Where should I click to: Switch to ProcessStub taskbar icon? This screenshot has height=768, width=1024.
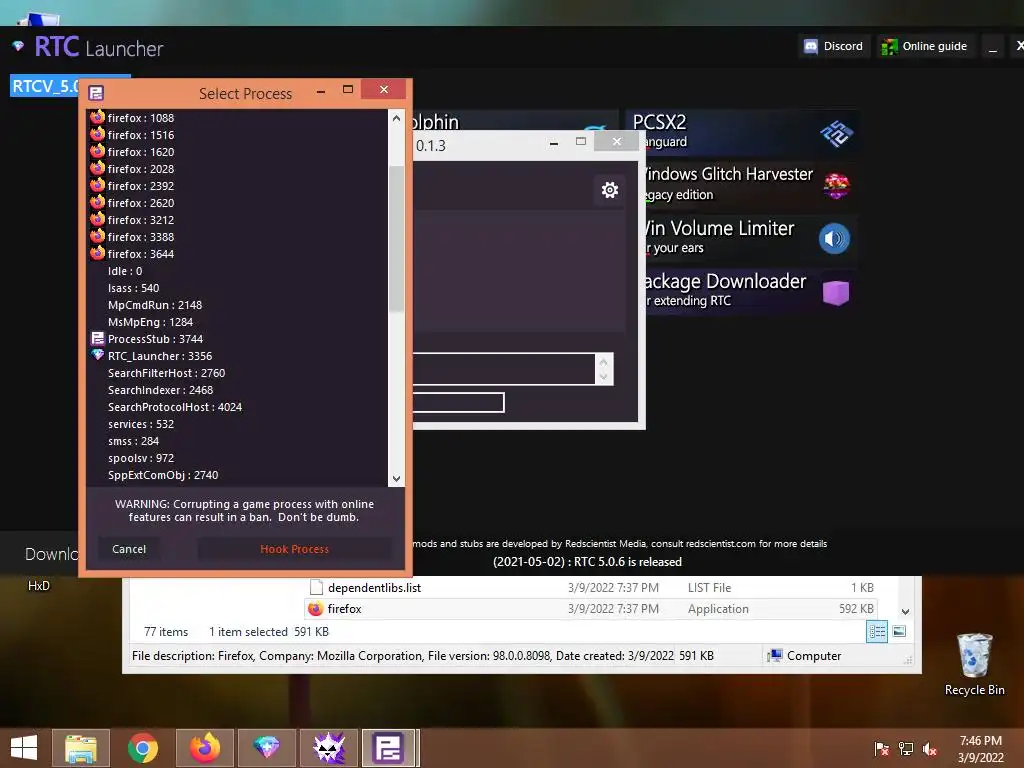pyautogui.click(x=389, y=748)
